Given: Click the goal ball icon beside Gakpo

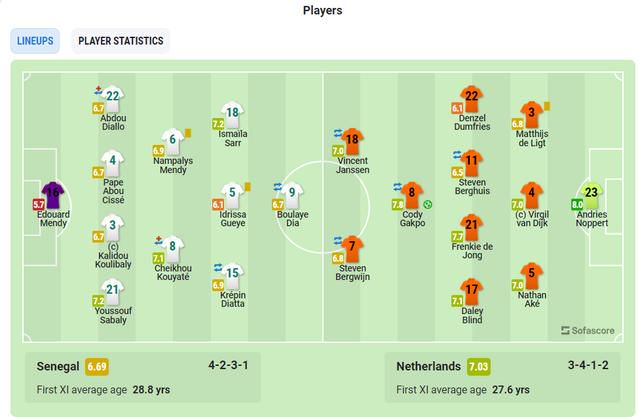Looking at the screenshot, I should click(x=427, y=204).
